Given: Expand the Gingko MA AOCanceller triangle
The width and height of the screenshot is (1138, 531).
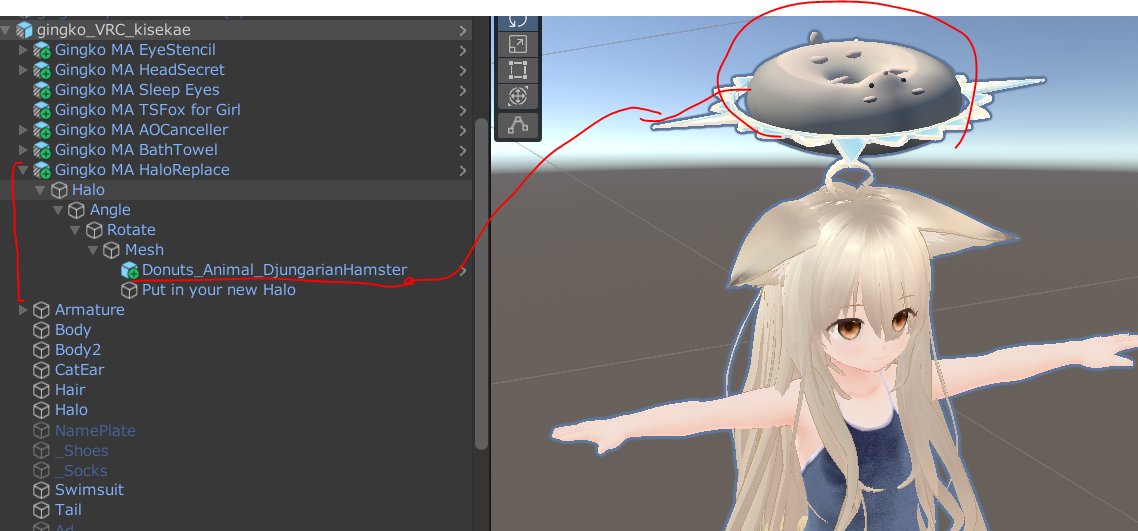Looking at the screenshot, I should tap(23, 130).
